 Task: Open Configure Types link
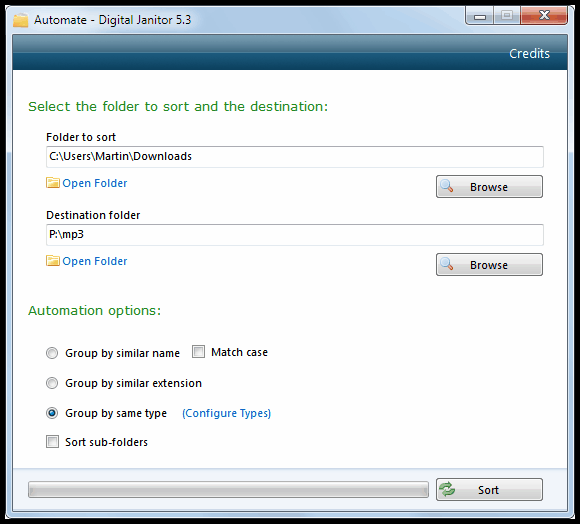coord(226,413)
